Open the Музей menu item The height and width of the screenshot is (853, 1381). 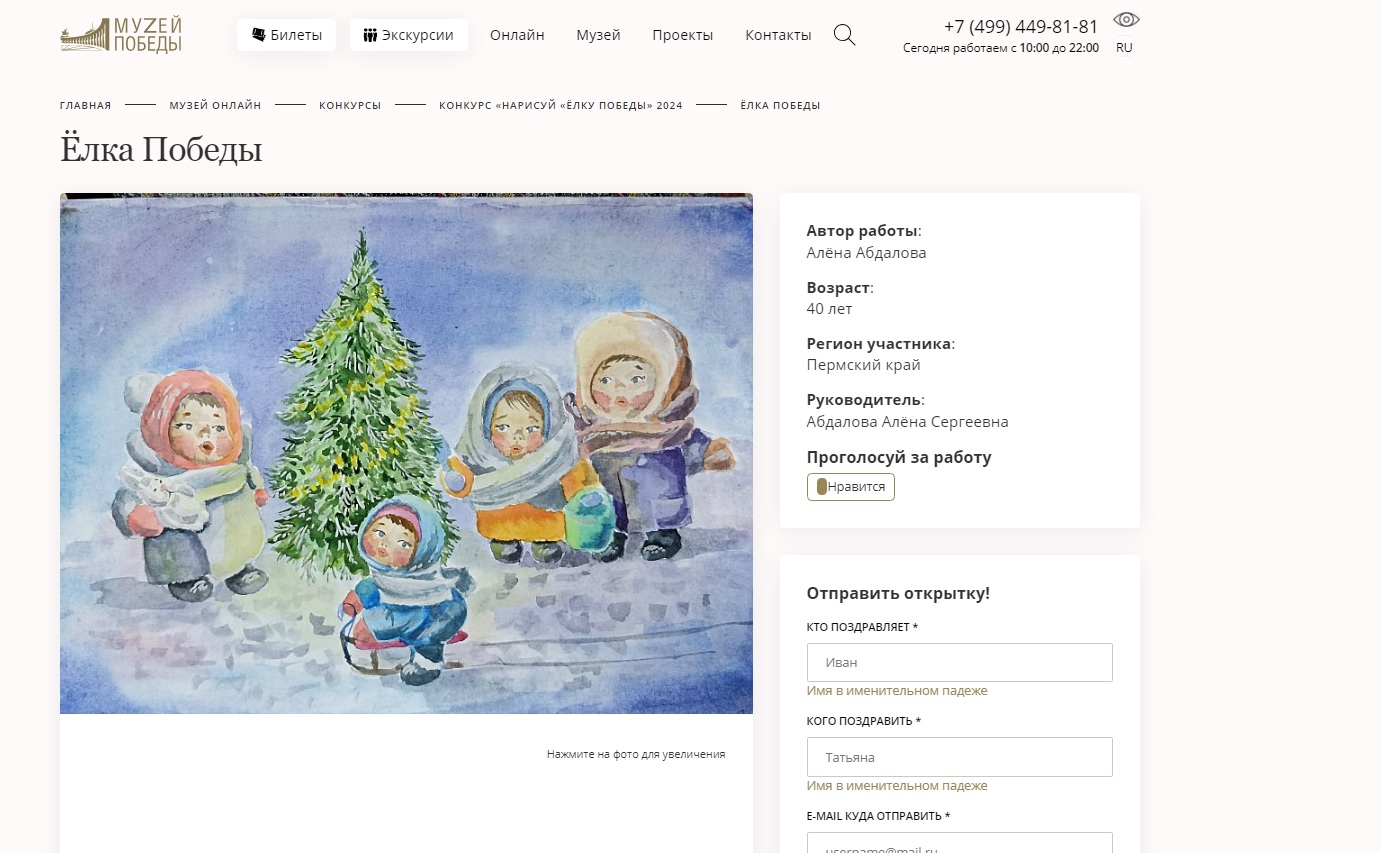click(598, 35)
